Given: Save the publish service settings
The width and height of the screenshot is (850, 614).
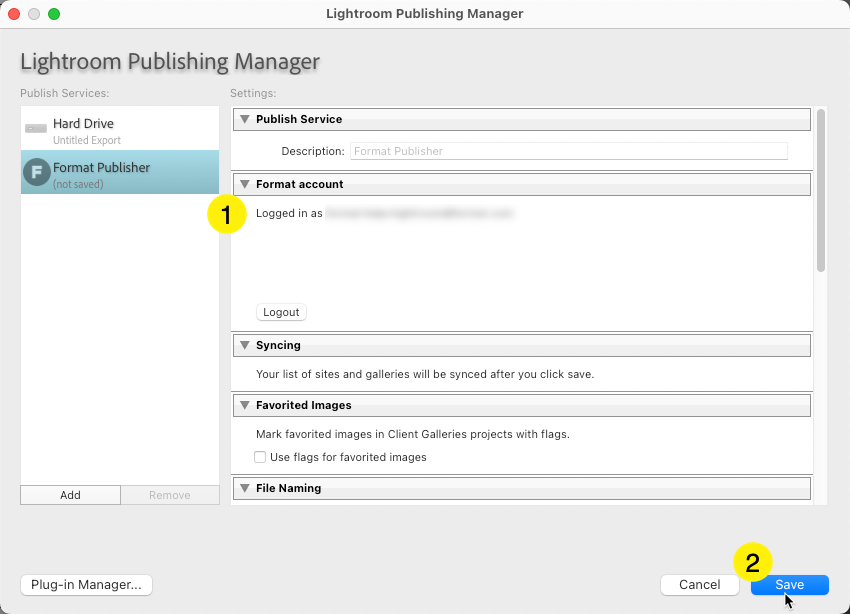Looking at the screenshot, I should (790, 585).
